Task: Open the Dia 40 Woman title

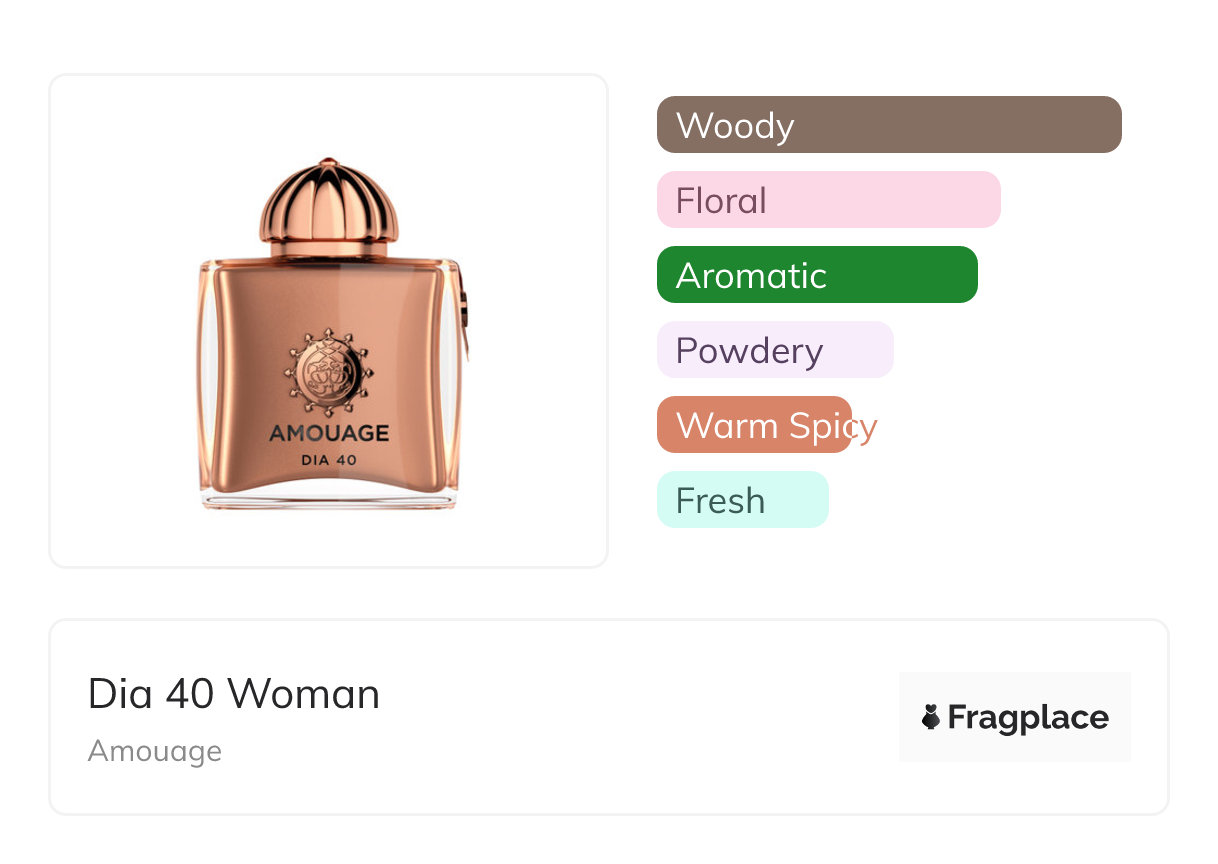Action: (234, 694)
